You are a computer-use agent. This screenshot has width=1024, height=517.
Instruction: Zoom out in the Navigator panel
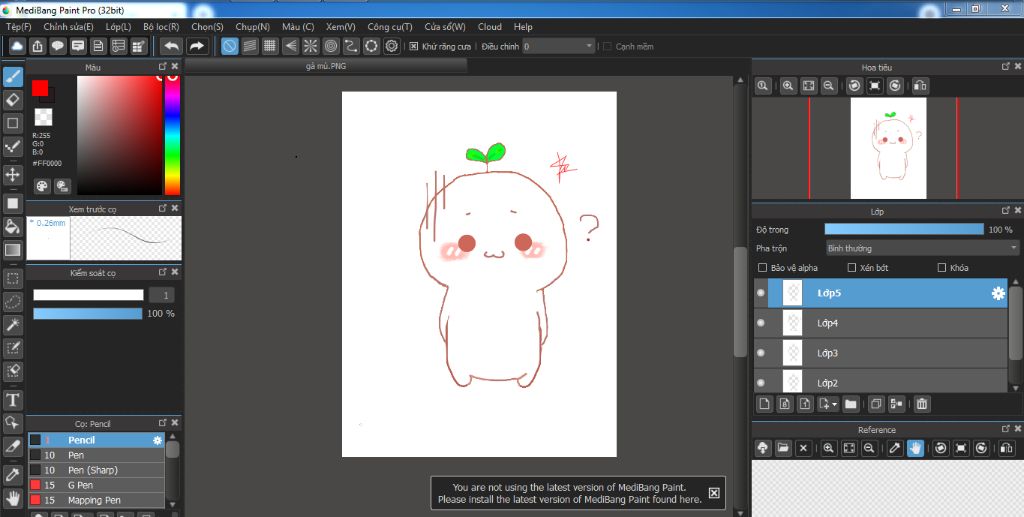click(829, 86)
